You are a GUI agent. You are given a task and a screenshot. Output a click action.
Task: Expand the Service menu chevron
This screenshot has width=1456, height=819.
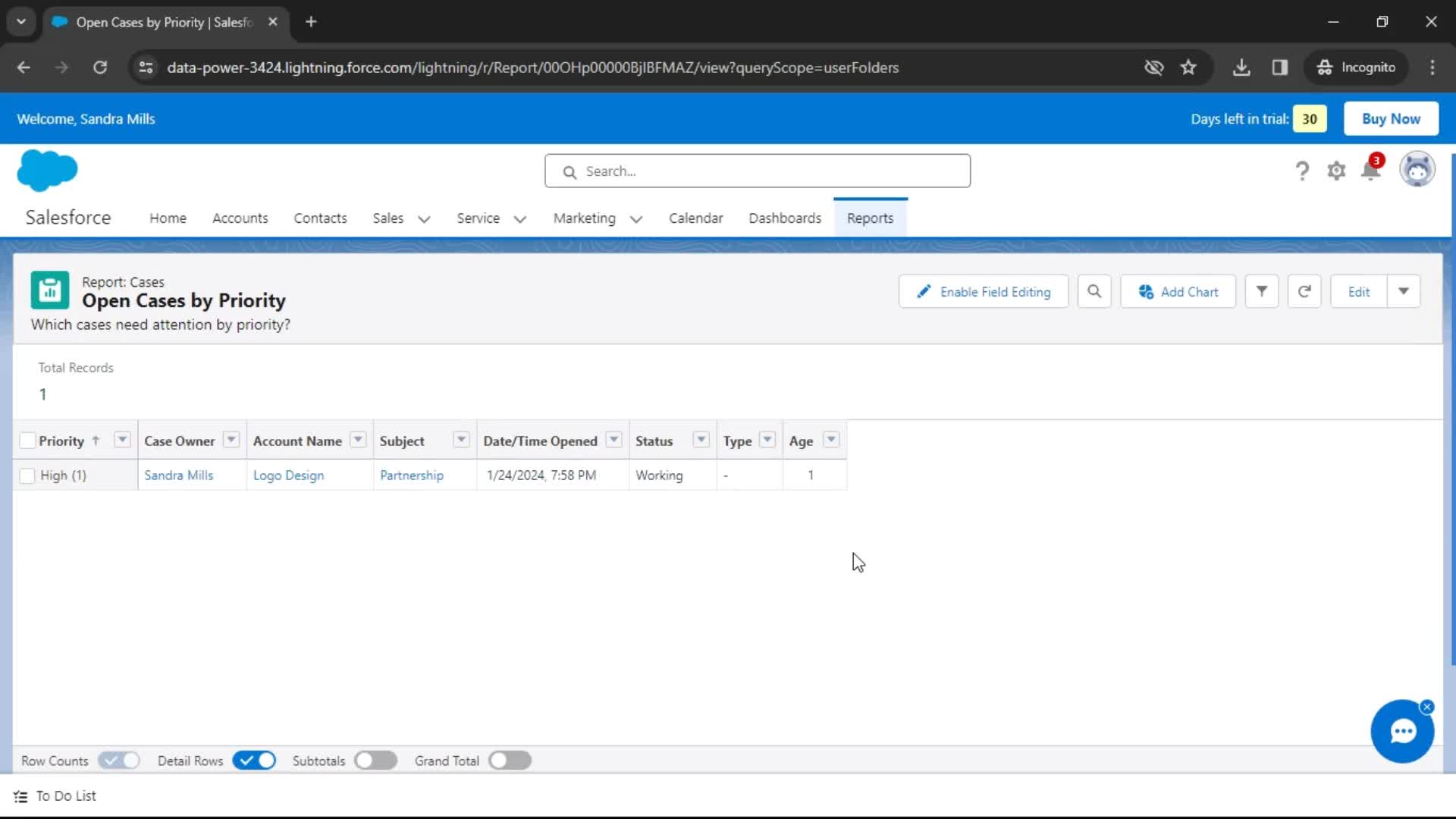tap(519, 219)
